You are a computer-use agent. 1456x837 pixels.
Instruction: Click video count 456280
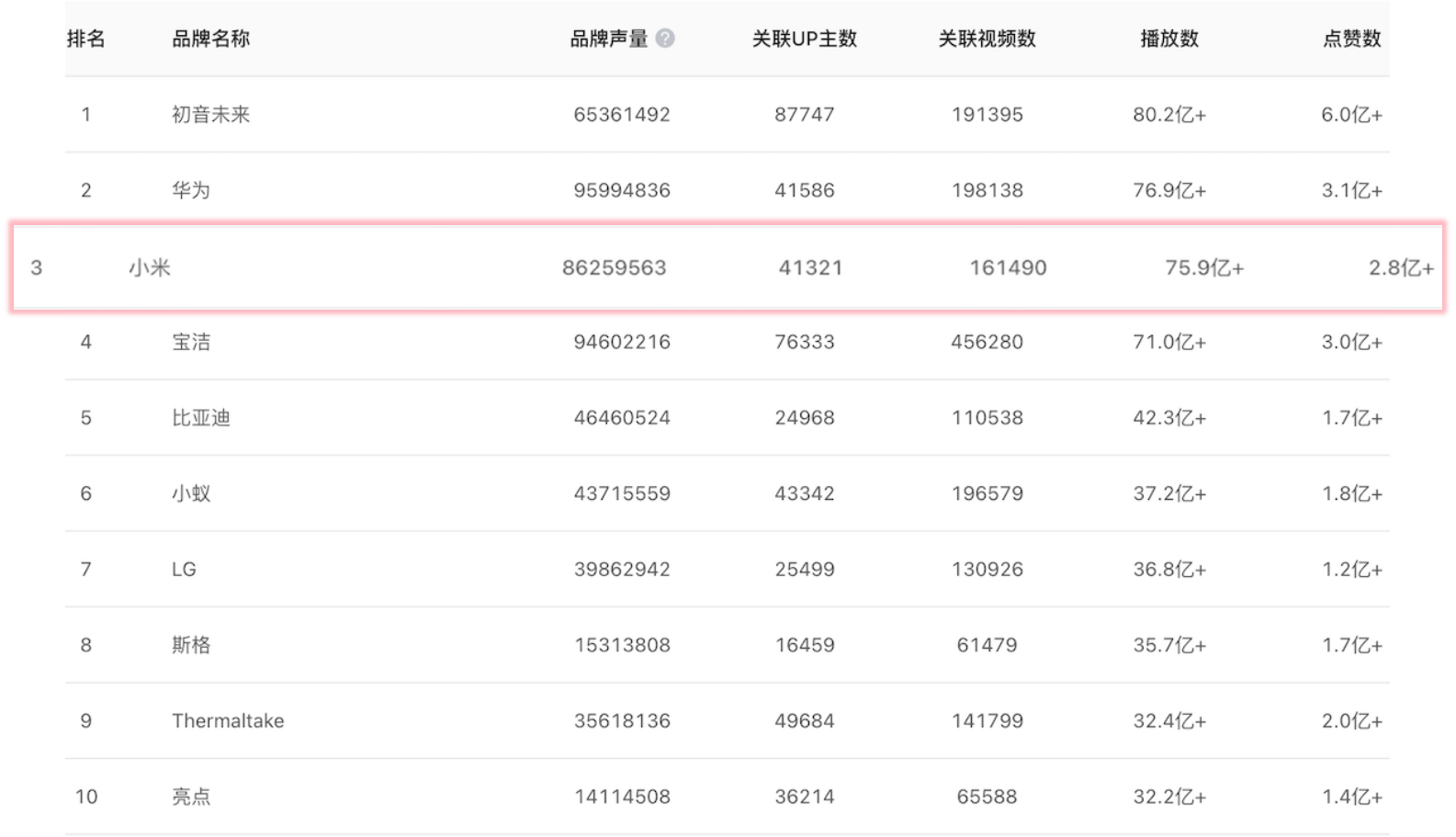click(x=988, y=342)
